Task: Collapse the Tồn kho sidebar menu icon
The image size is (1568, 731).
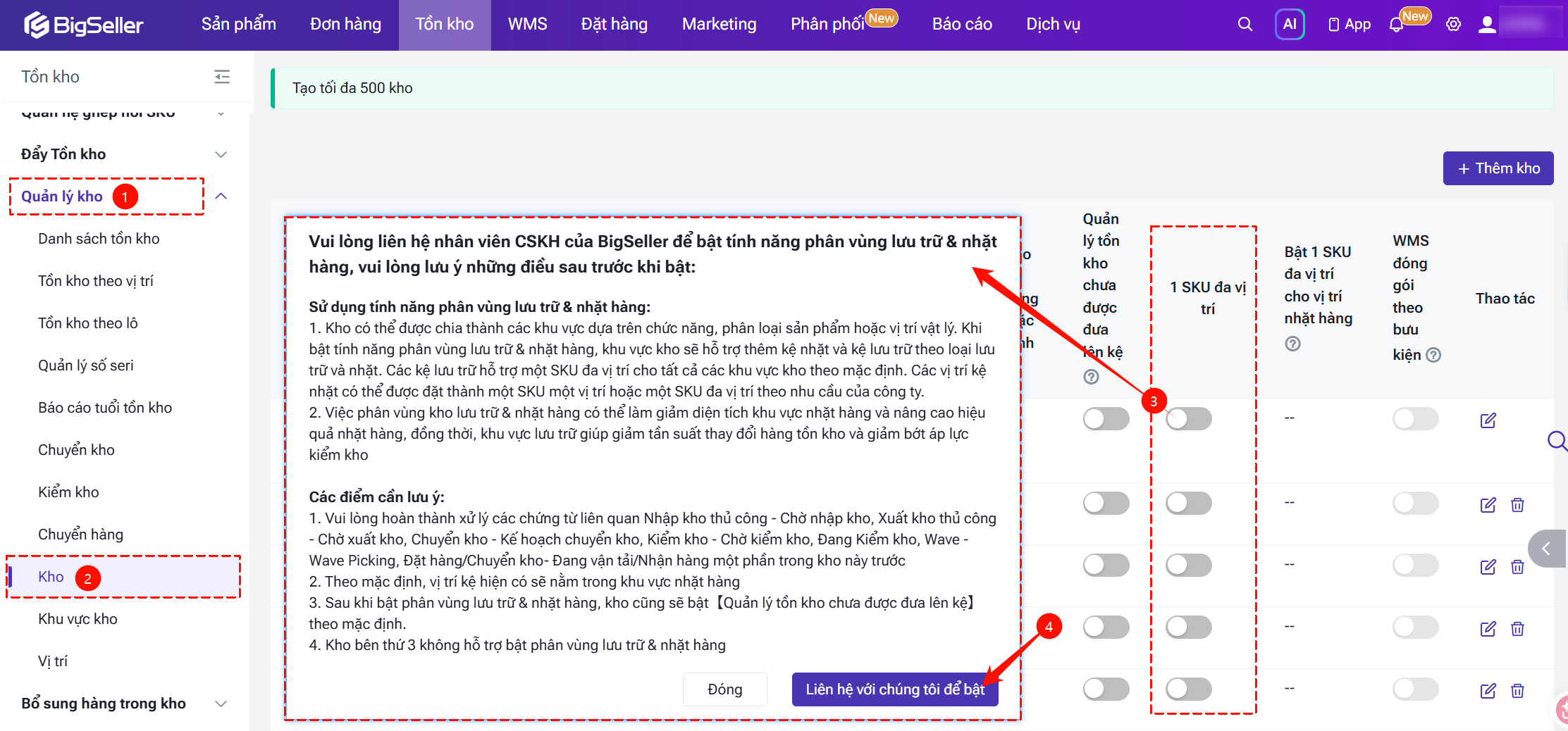Action: [x=222, y=77]
